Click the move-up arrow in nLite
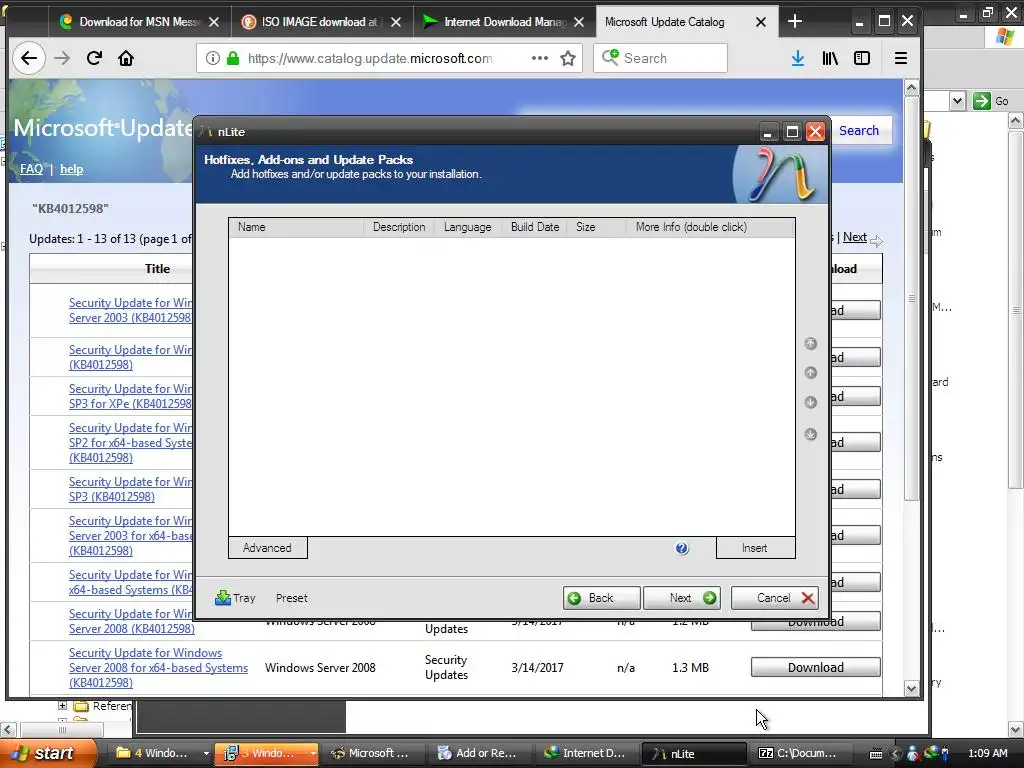This screenshot has height=768, width=1024. [x=810, y=372]
